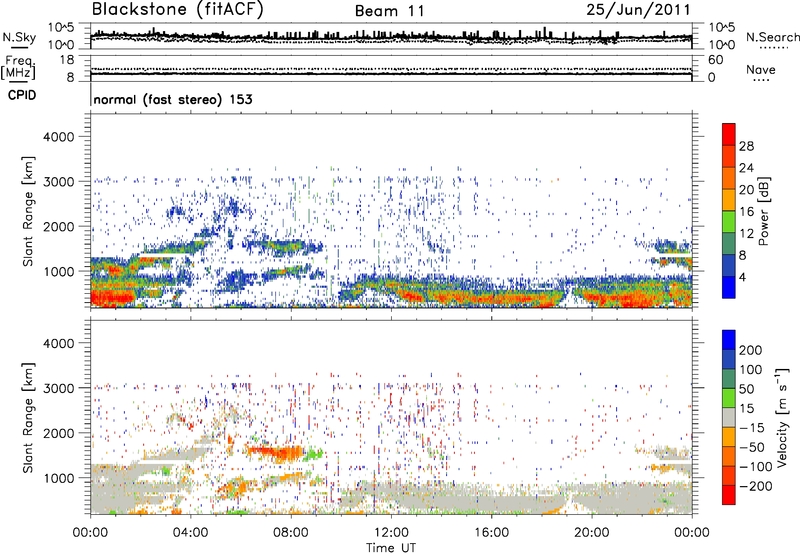Click the 'Time UT' axis title
Image resolution: width=800 pixels, height=554 pixels.
coord(391,547)
